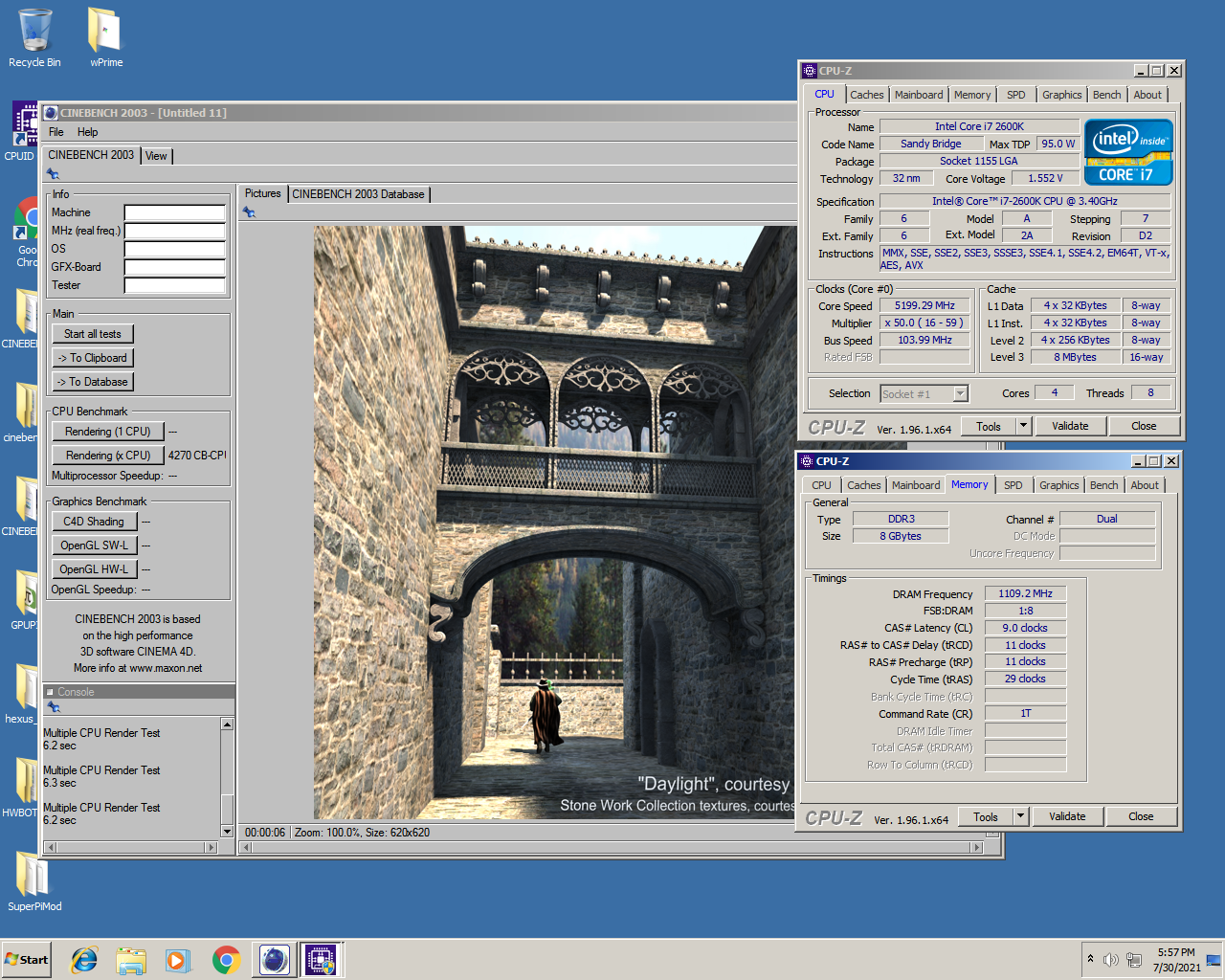Switch to the View tab in CINEBENCH
Image resolution: width=1225 pixels, height=980 pixels.
(x=156, y=156)
